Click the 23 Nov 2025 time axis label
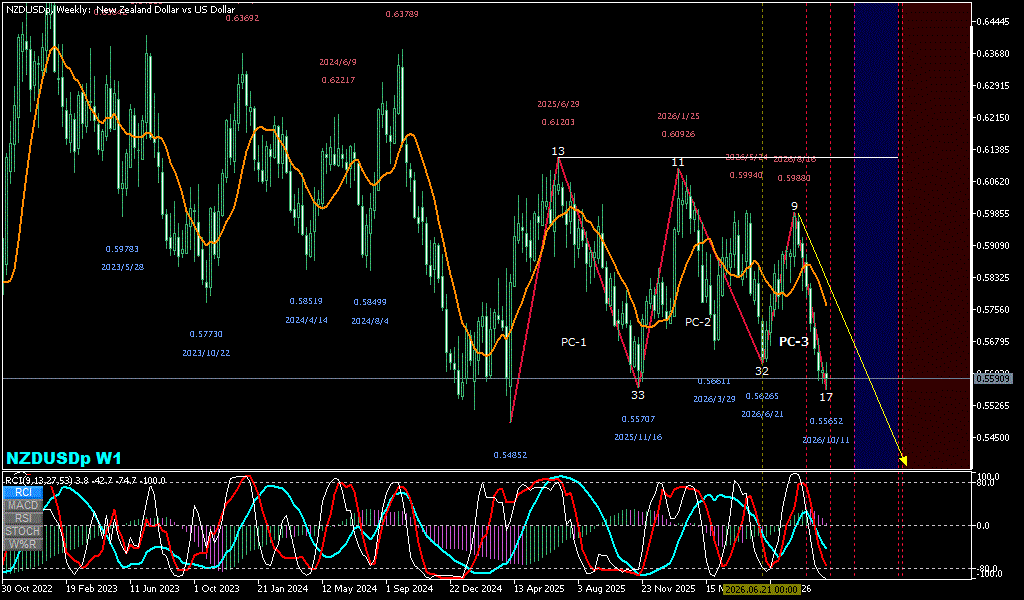Screen dimensions: 1024x600 (x=667, y=589)
